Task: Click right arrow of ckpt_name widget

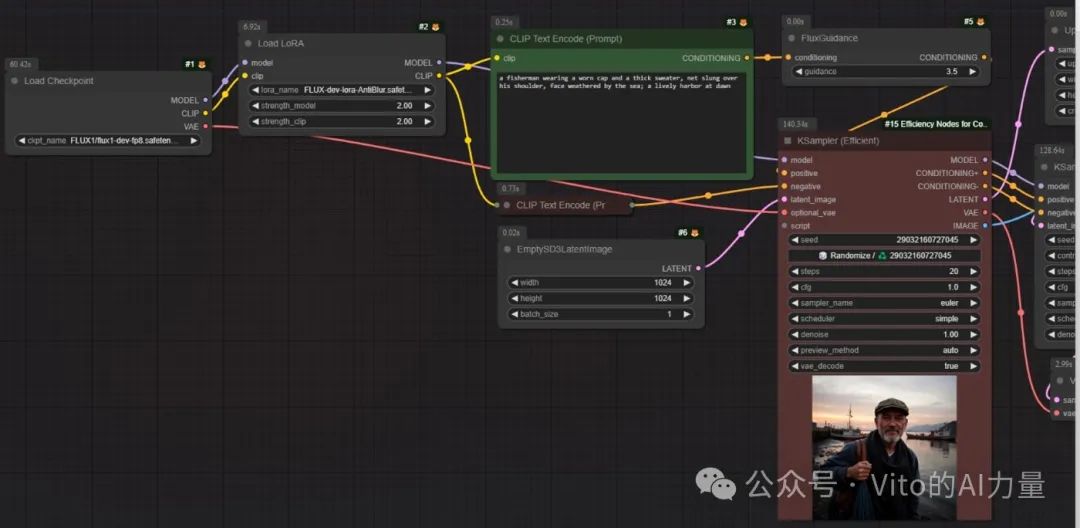Action: 194,140
